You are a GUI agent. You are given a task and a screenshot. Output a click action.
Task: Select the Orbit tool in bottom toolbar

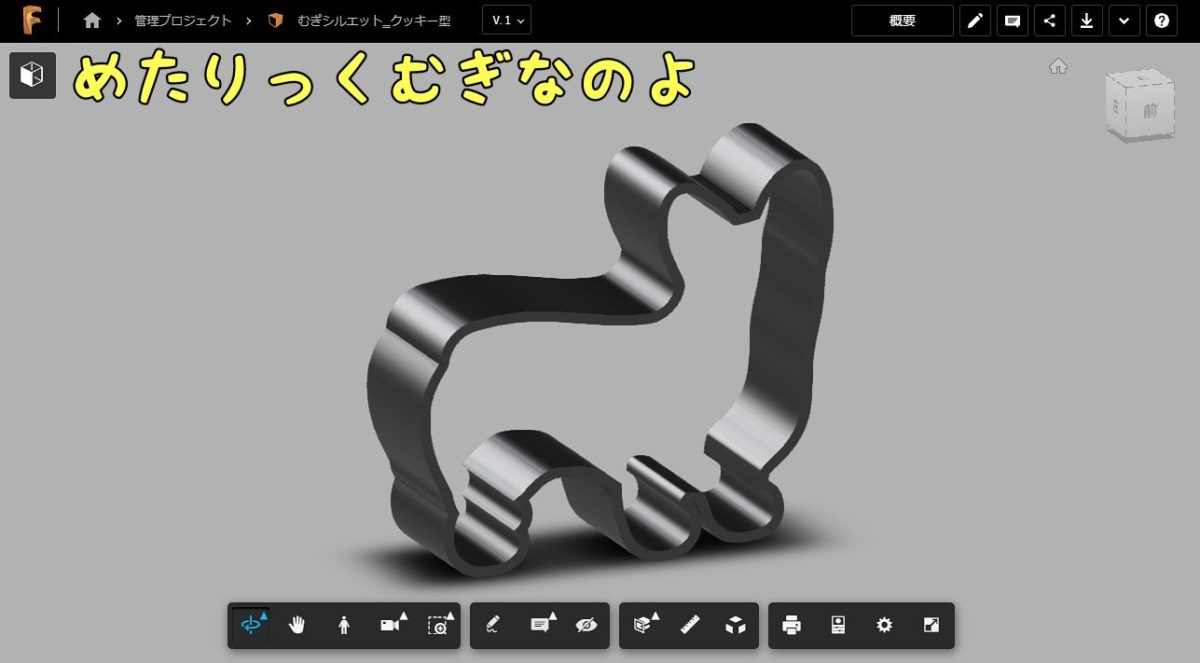pyautogui.click(x=250, y=625)
